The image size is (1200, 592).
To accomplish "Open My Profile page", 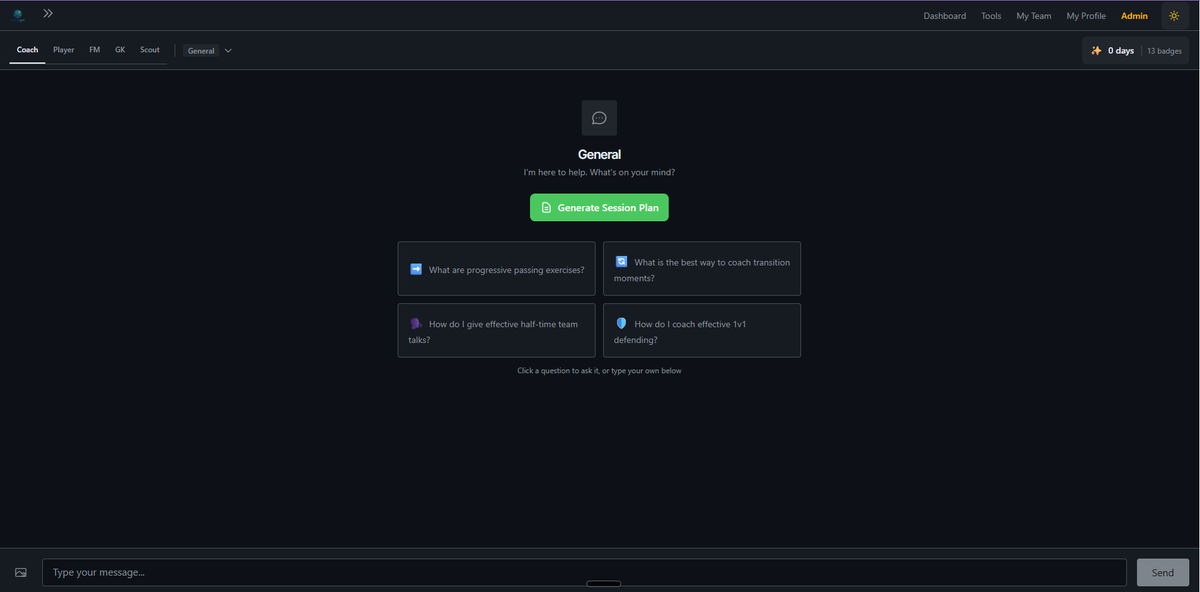I will click(1086, 16).
